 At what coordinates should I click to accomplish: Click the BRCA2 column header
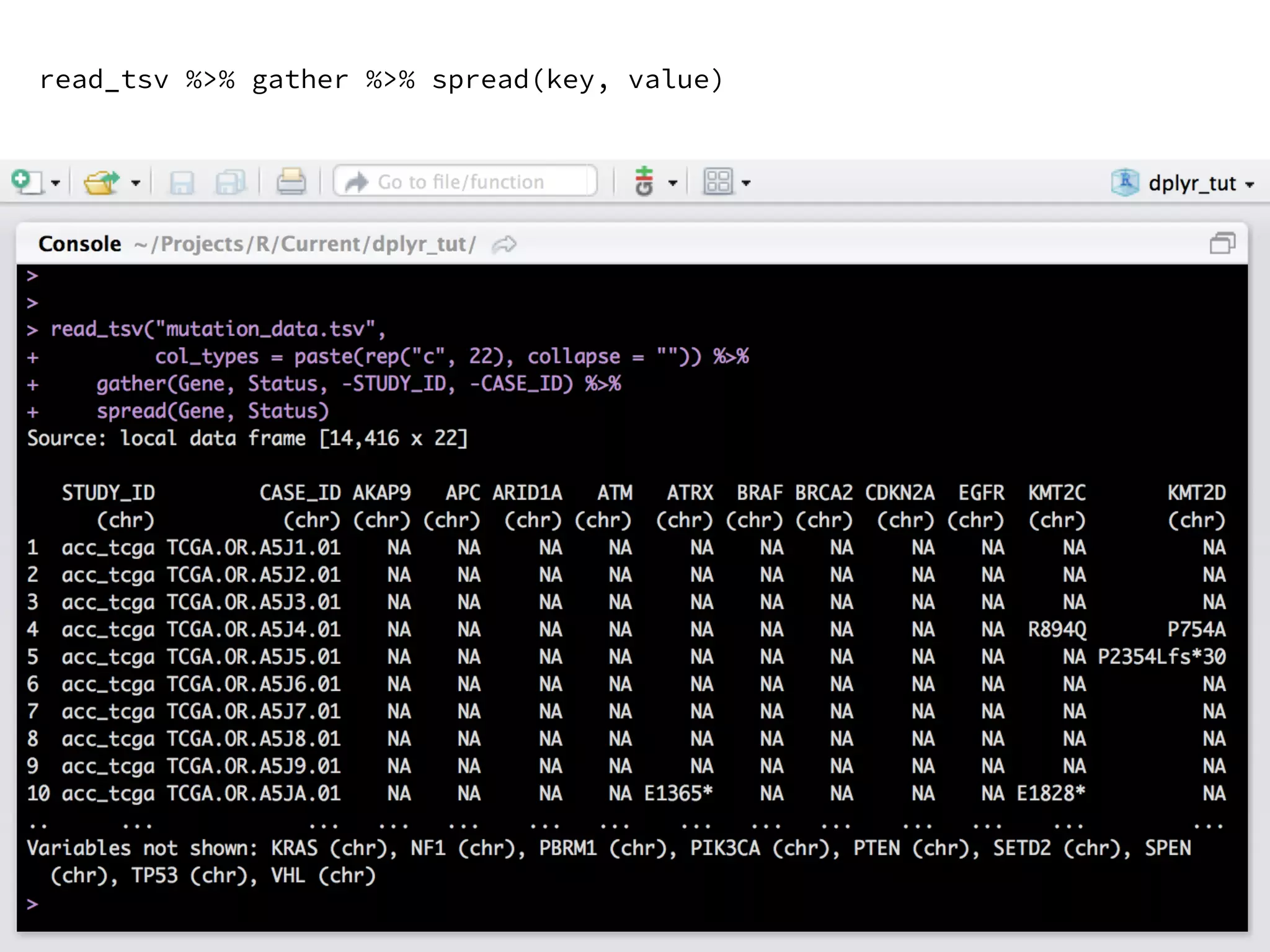click(x=824, y=493)
